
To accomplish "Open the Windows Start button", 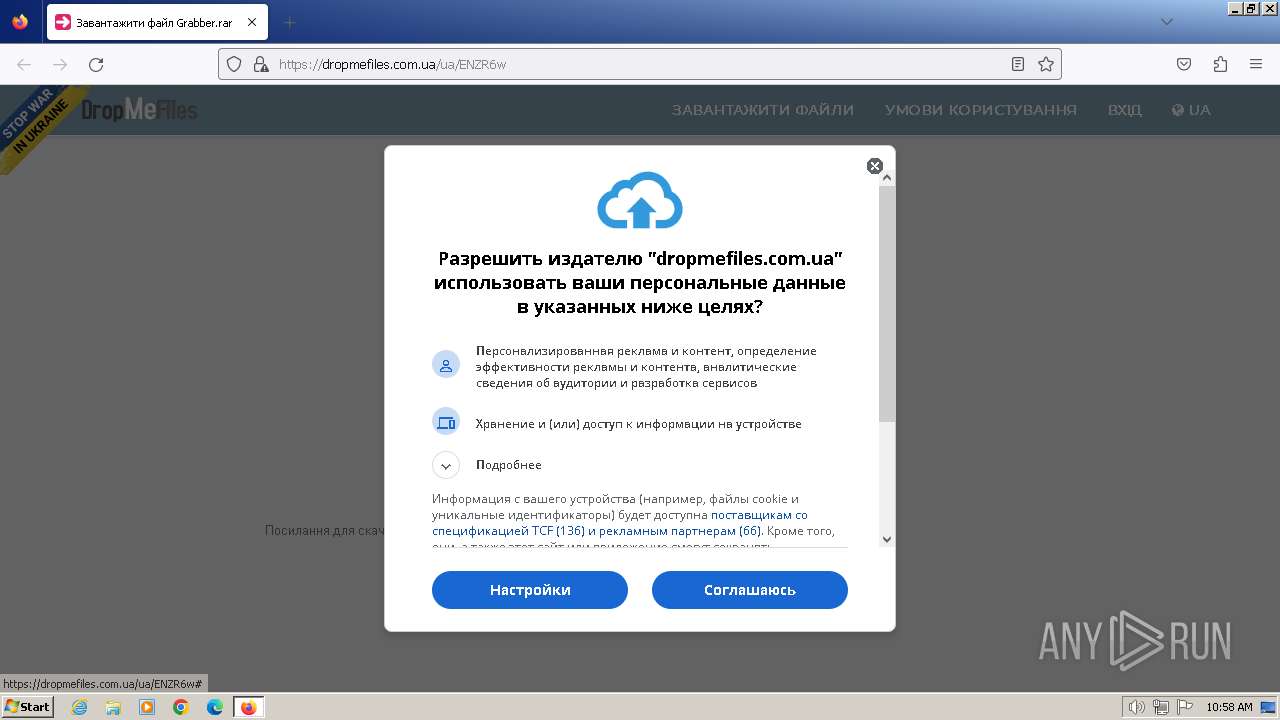I will coord(28,707).
